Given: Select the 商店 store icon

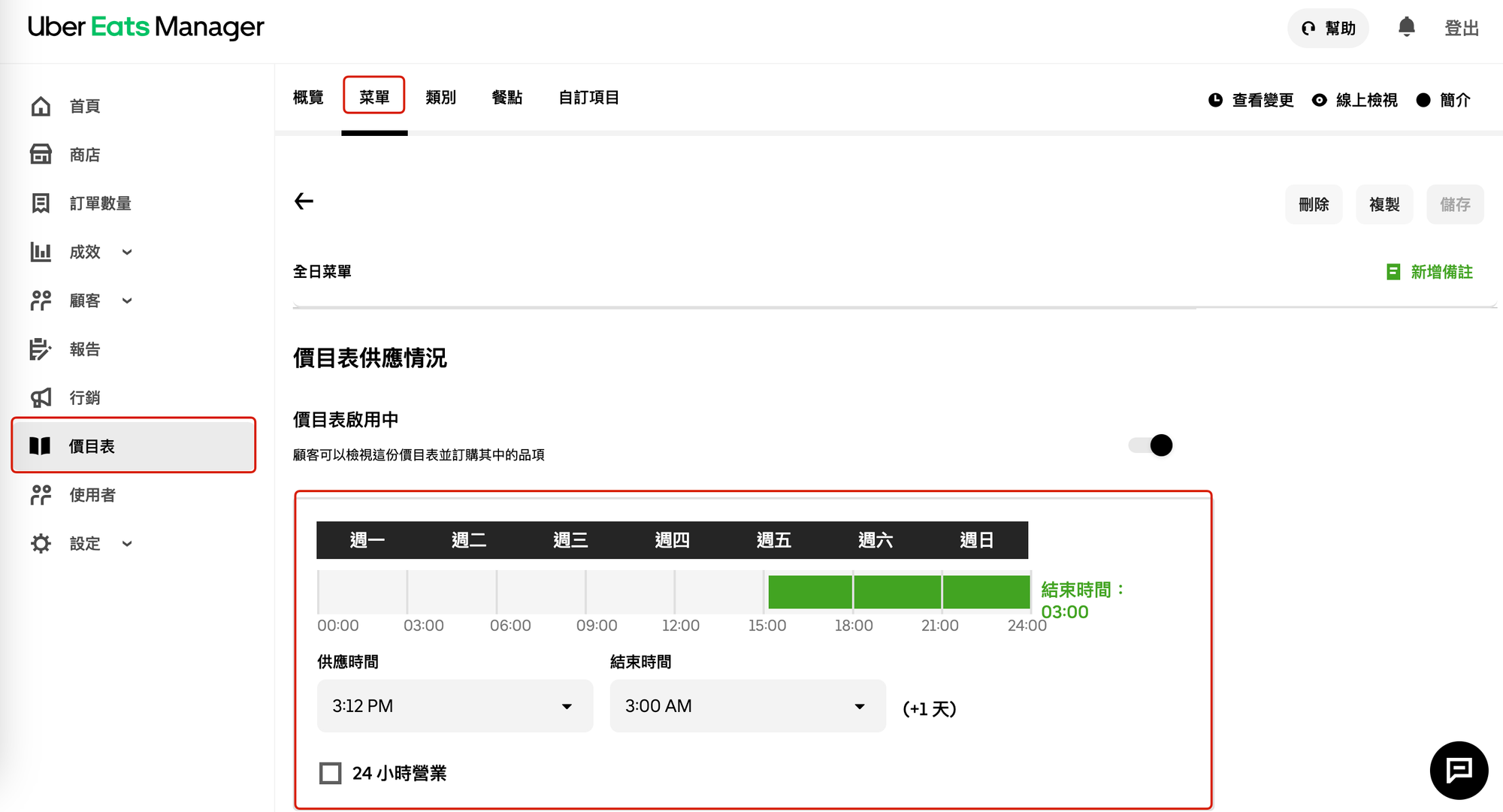Looking at the screenshot, I should (x=41, y=154).
